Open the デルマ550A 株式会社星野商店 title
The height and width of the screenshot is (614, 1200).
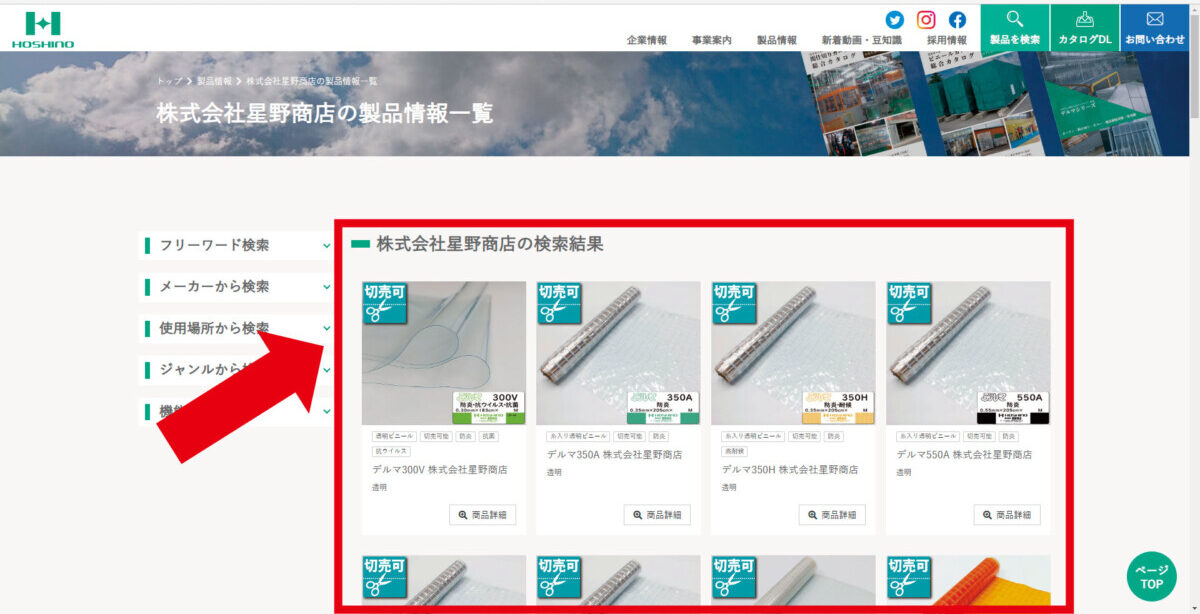pos(965,454)
